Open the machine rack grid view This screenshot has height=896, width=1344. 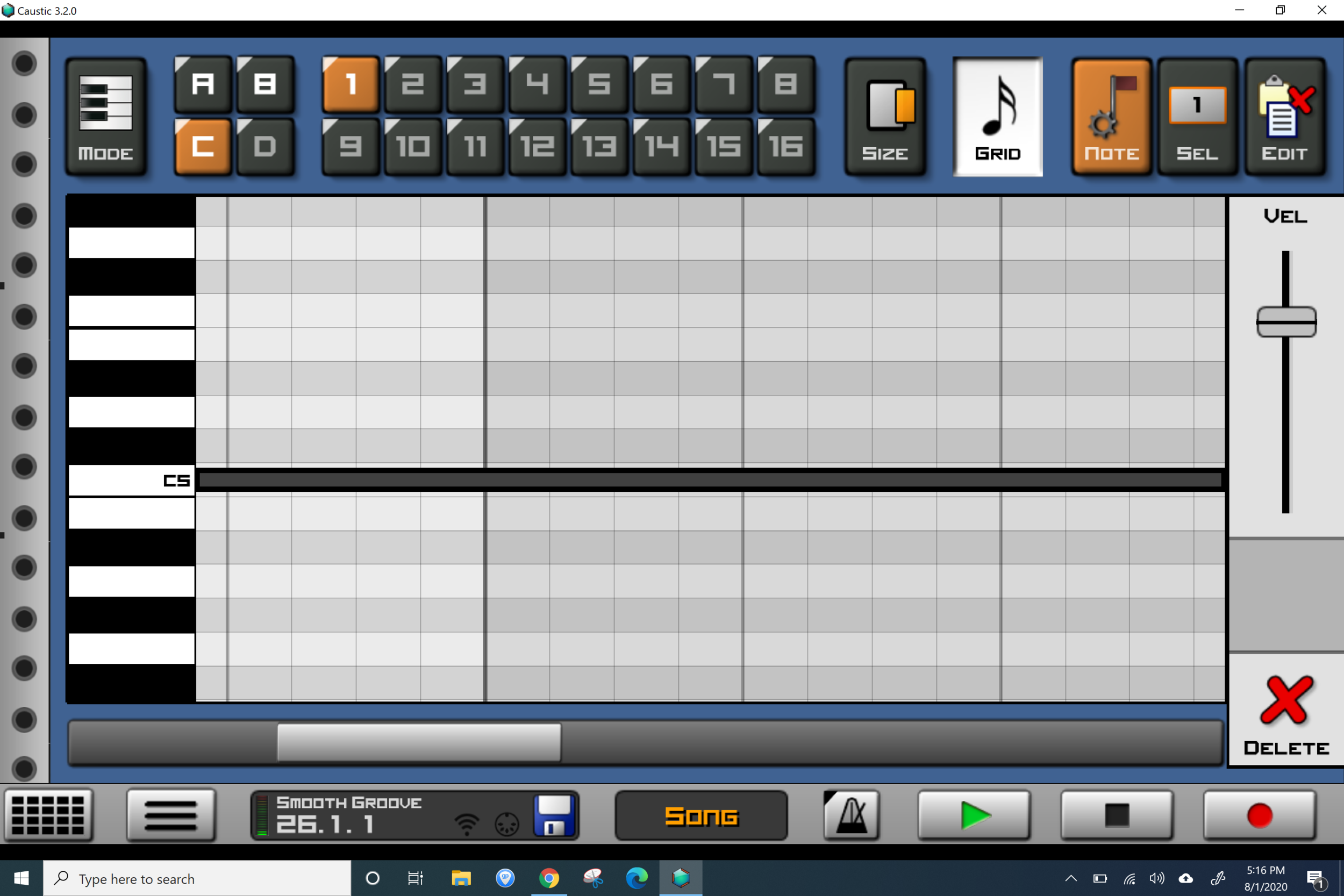[x=48, y=815]
